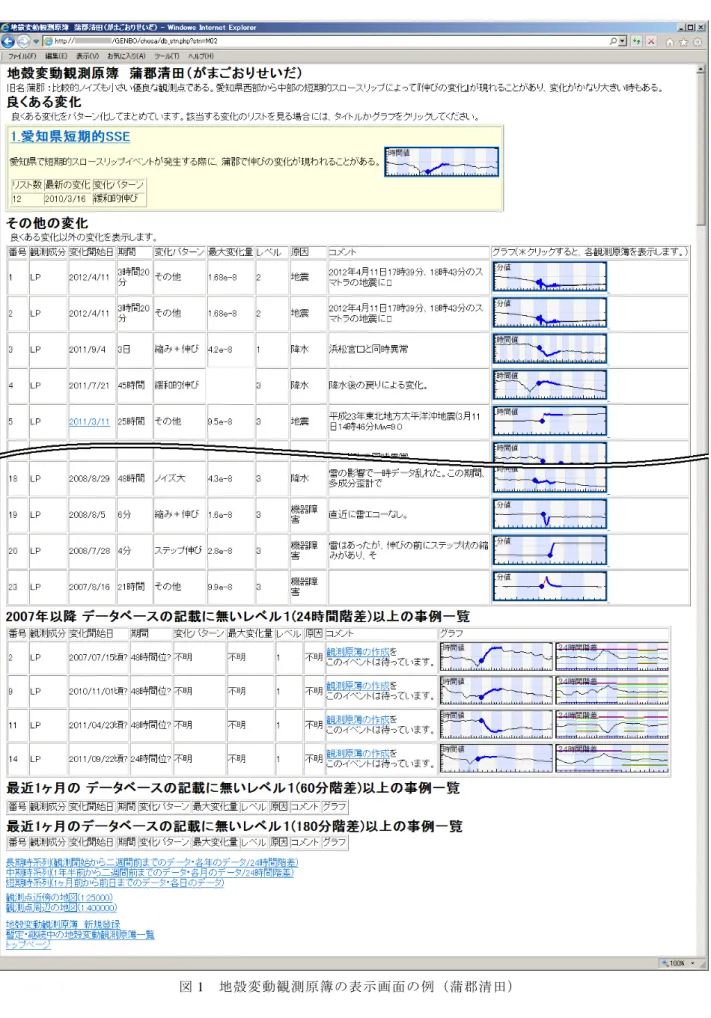Click 観測原簿の作成 link in row 2011/04/23頃
This screenshot has width=711, height=1018.
357,719
